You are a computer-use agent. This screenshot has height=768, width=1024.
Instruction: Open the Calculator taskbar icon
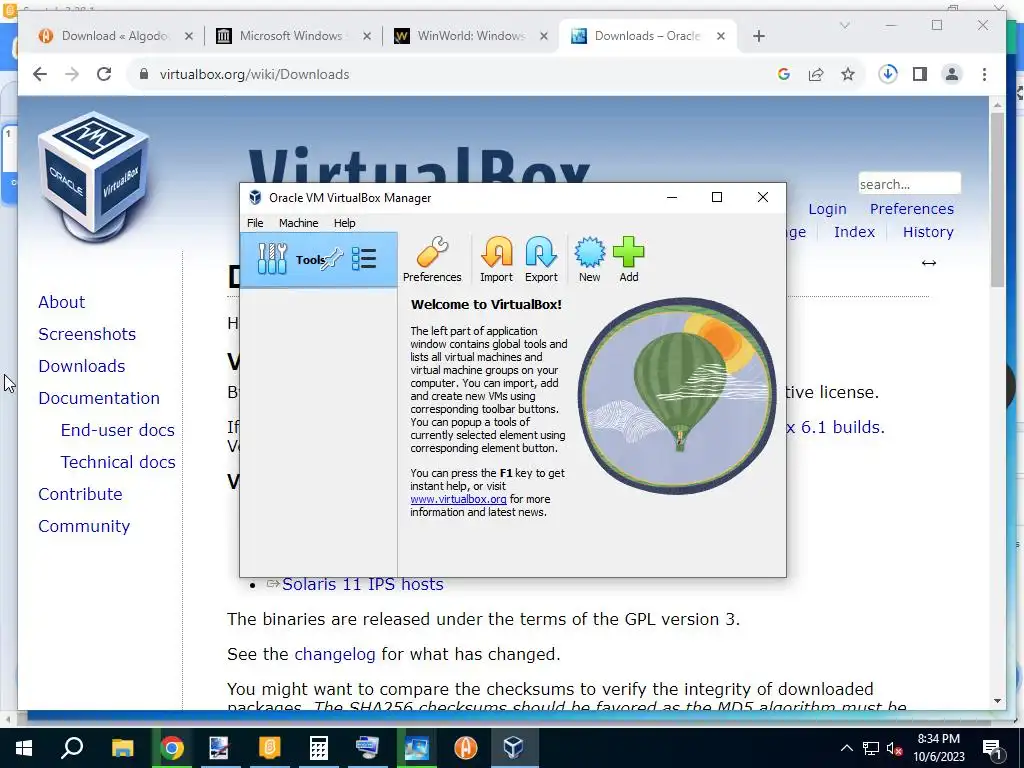tap(319, 748)
